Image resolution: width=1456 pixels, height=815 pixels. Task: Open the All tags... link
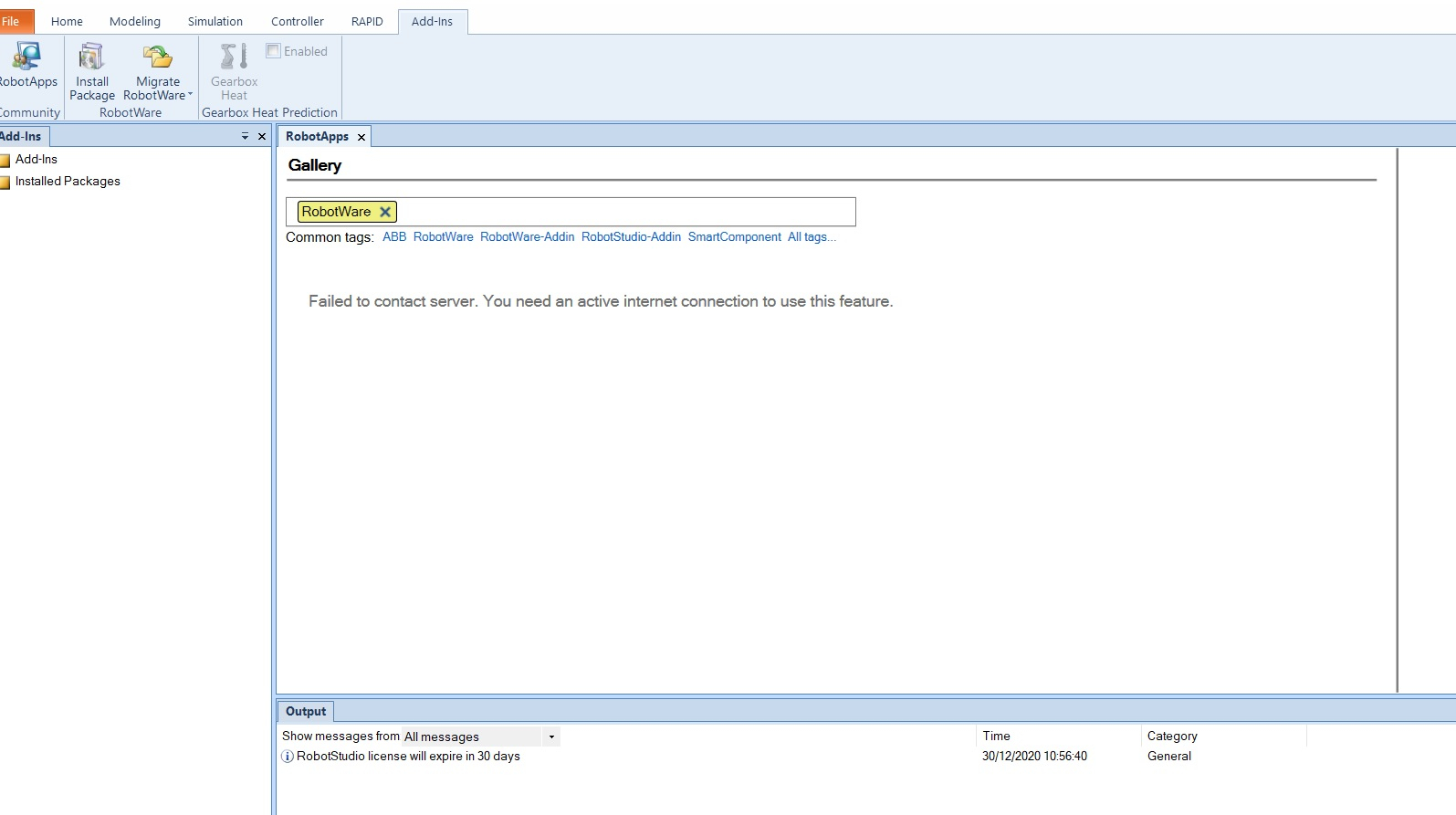click(x=812, y=237)
